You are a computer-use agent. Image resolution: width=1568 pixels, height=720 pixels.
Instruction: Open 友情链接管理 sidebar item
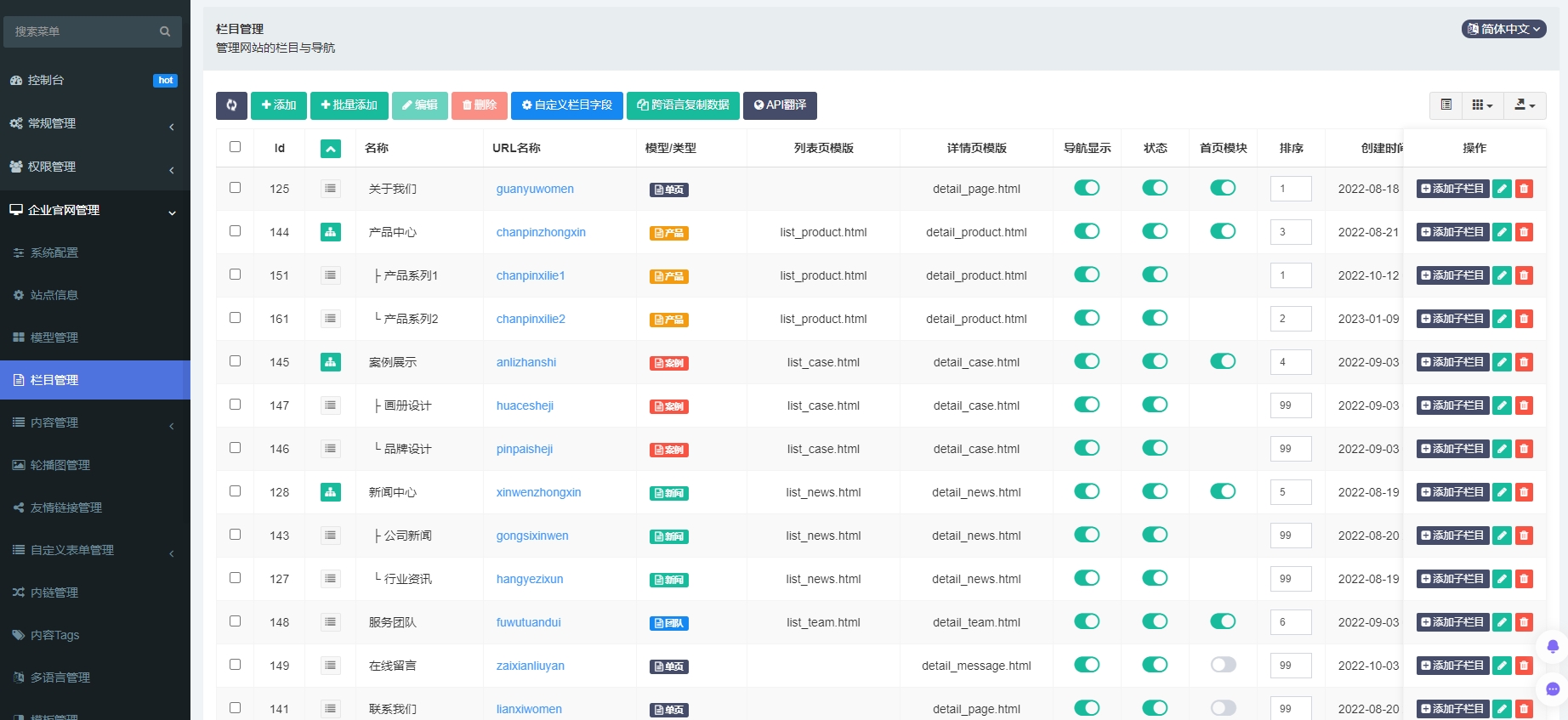pyautogui.click(x=95, y=507)
